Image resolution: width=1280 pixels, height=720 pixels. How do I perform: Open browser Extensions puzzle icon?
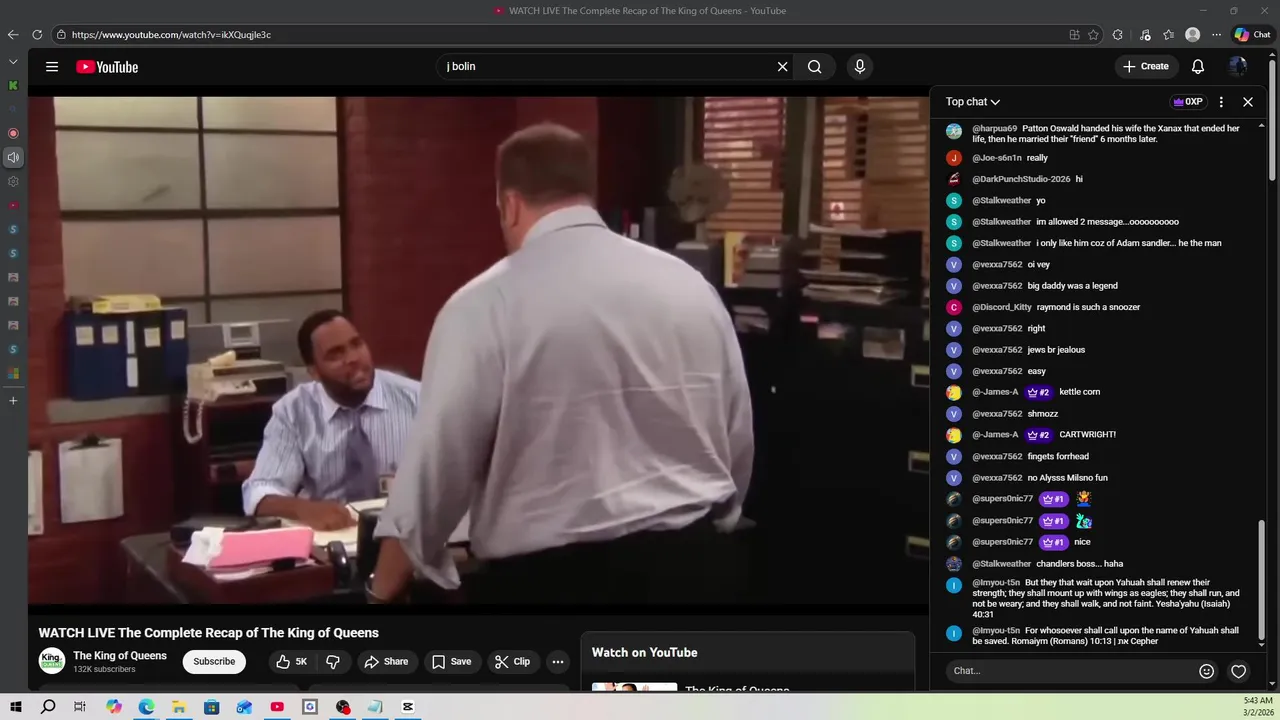(1118, 34)
